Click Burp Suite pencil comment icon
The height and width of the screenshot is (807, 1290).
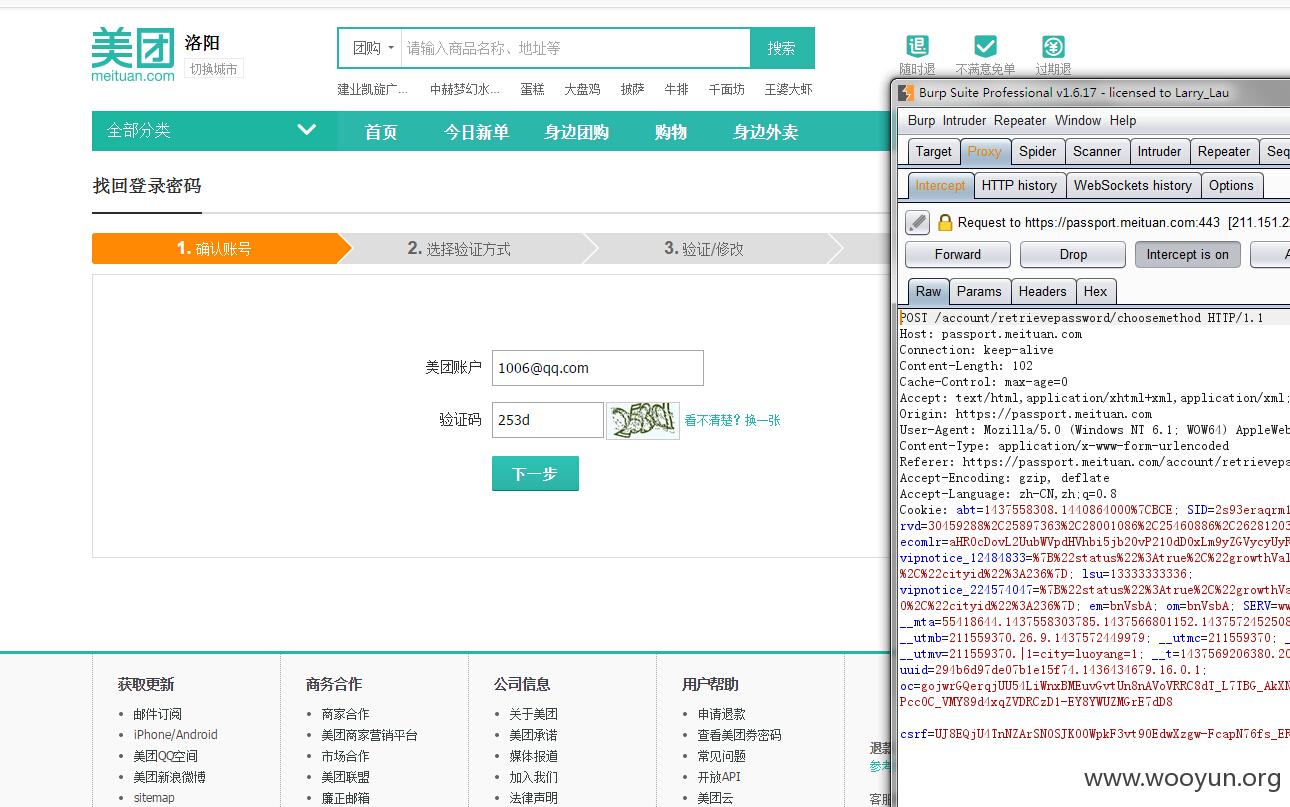point(917,222)
